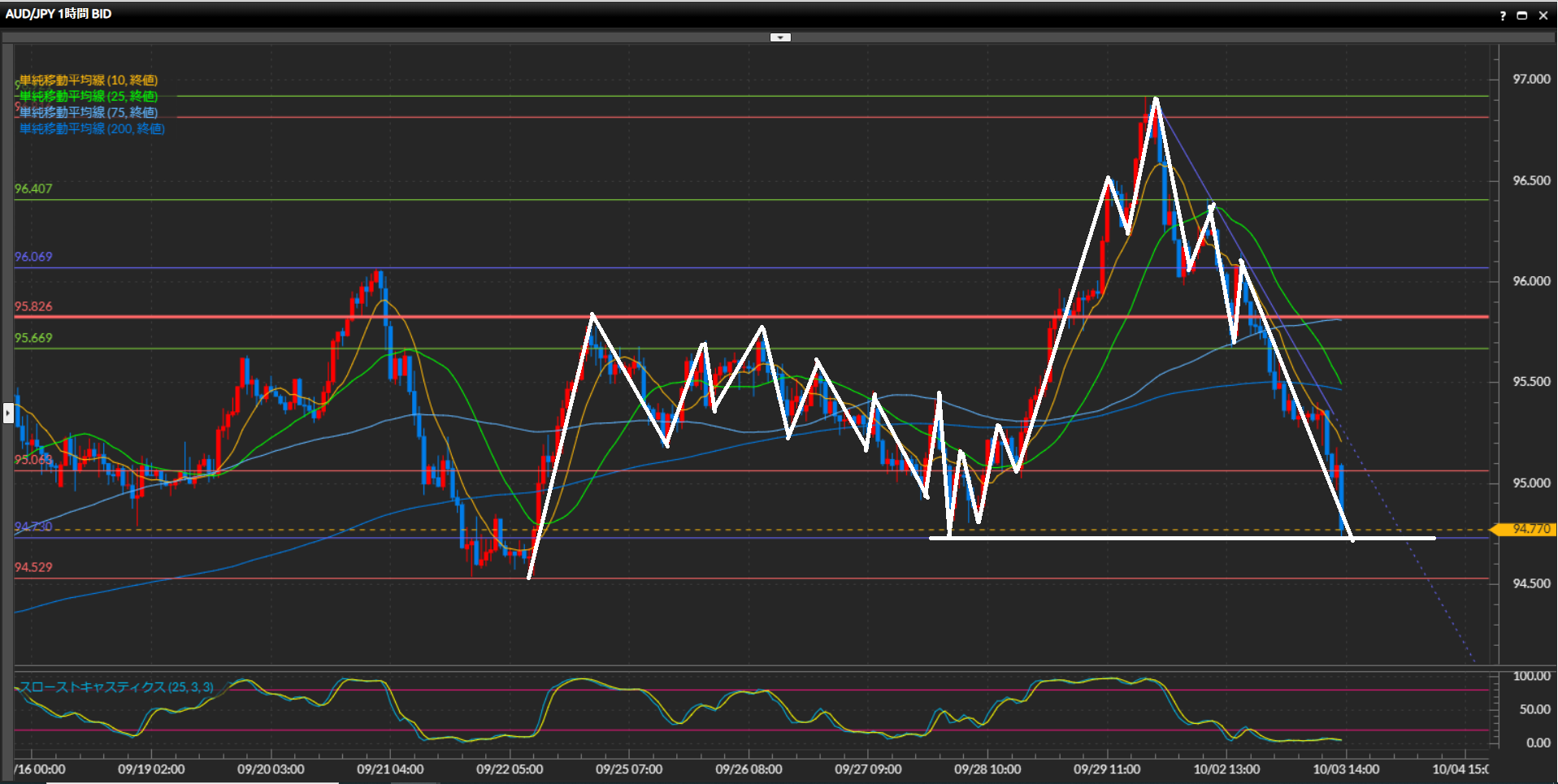
Task: Close the AUD/JPY chart window
Action: (1543, 15)
